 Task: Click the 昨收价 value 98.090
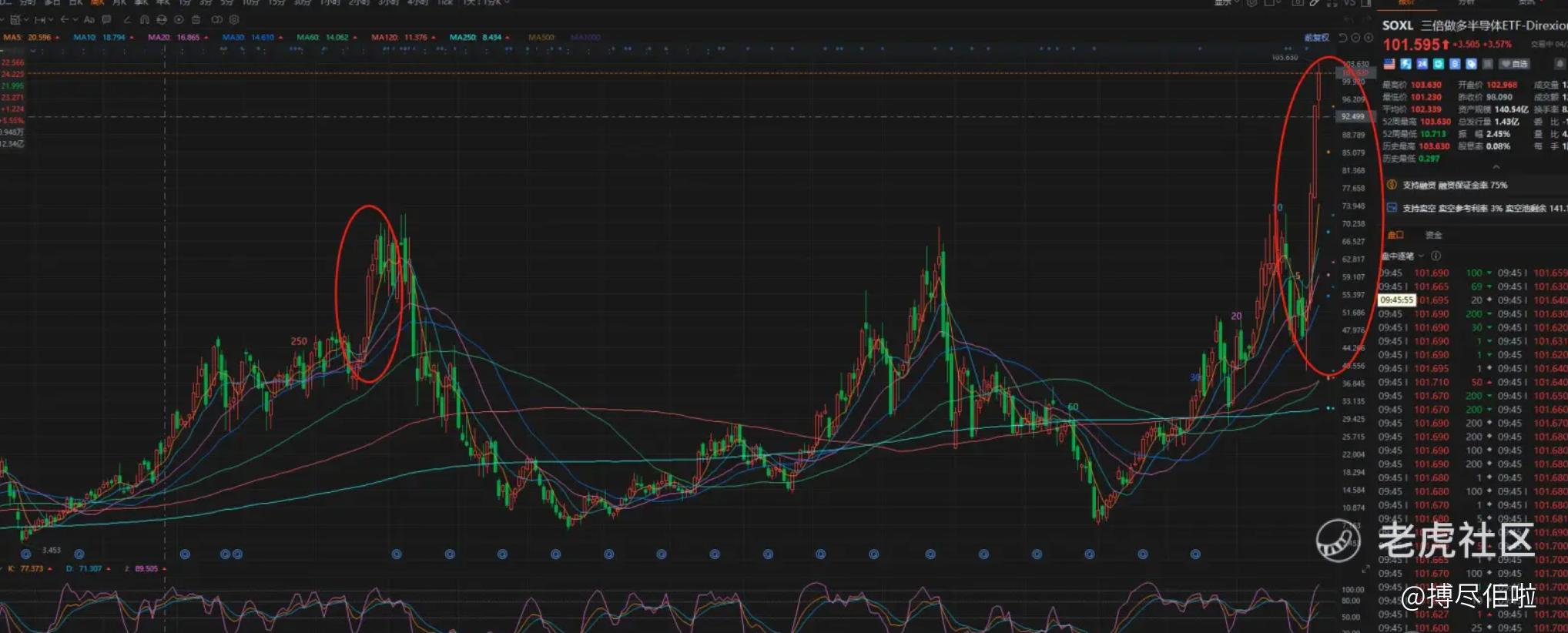pos(1499,97)
